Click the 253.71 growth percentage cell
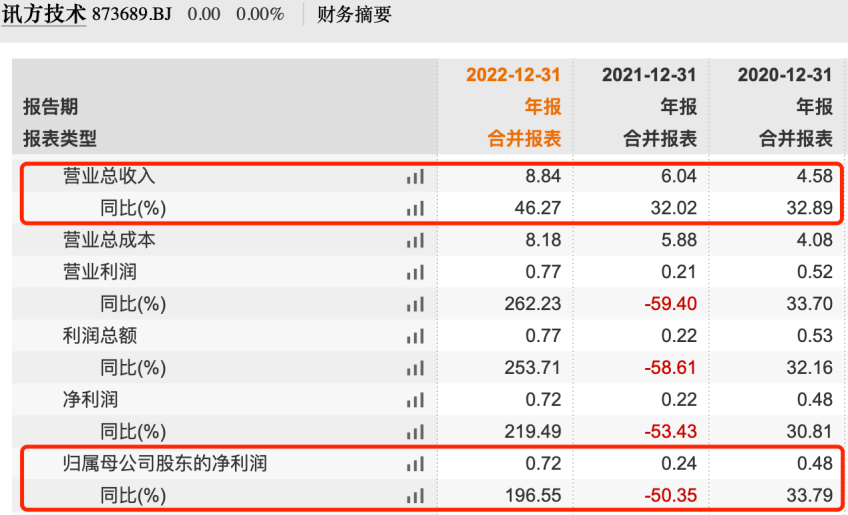 [x=533, y=368]
